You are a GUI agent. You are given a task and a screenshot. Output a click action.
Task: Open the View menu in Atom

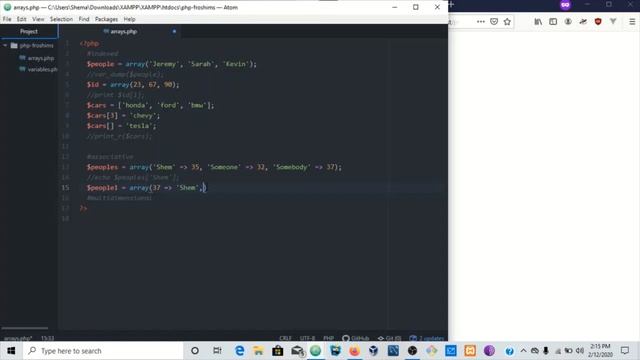click(38, 19)
